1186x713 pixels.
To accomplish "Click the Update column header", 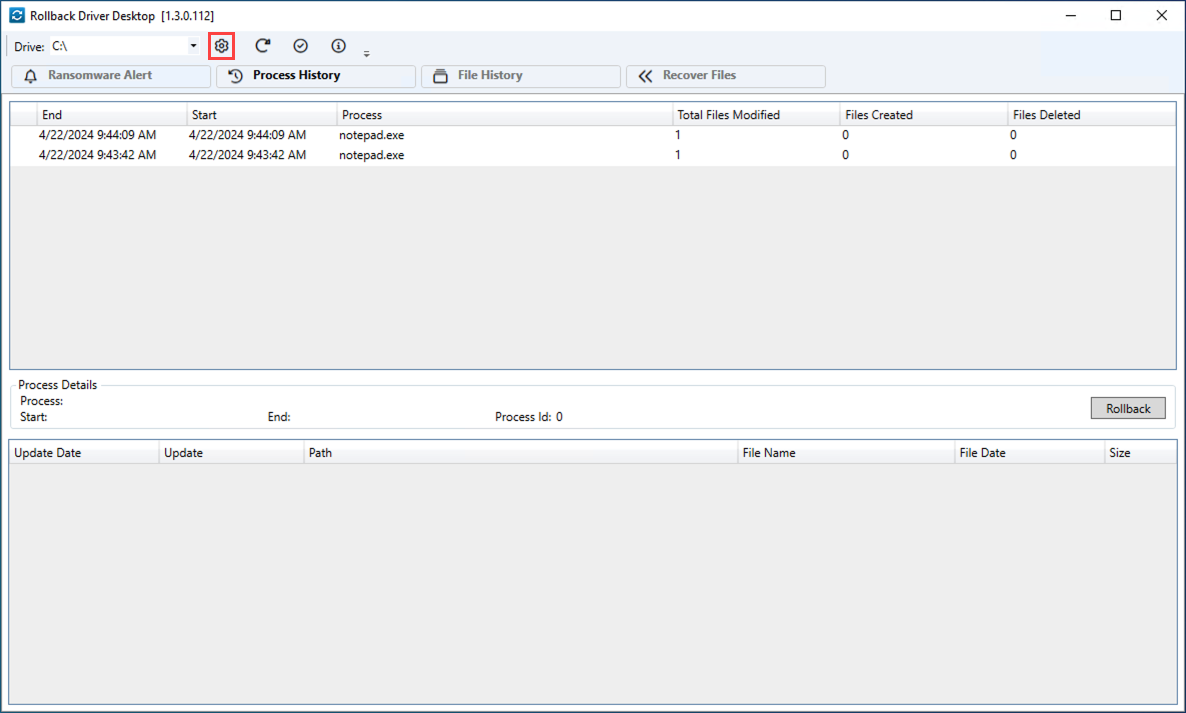I will [231, 453].
